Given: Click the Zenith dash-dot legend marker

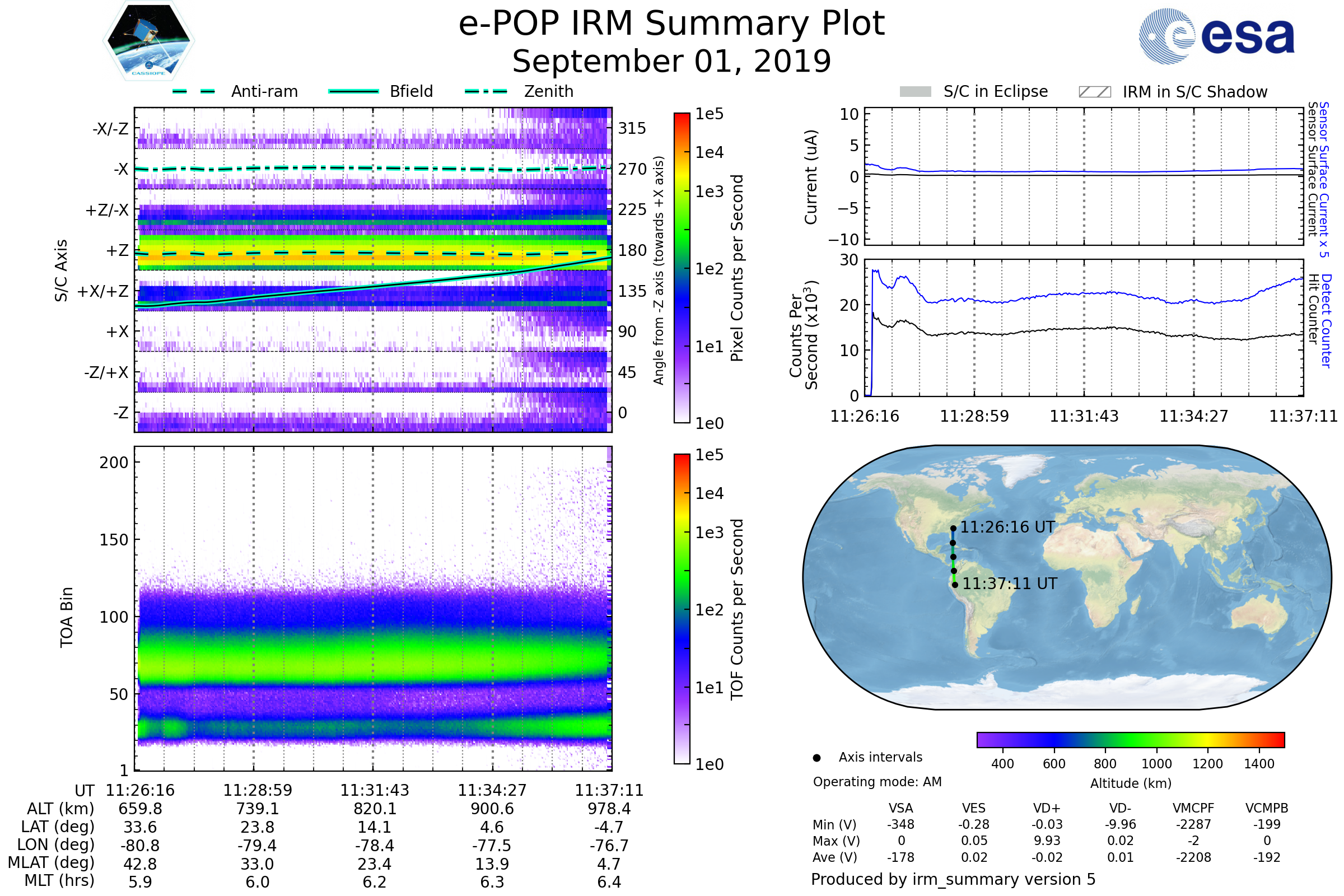Looking at the screenshot, I should click(x=486, y=91).
